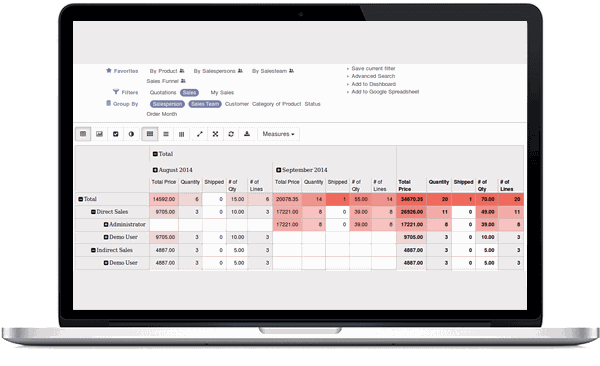Viewport: 600px width, 366px height.
Task: Click the Favorites star icon
Action: pyautogui.click(x=109, y=70)
